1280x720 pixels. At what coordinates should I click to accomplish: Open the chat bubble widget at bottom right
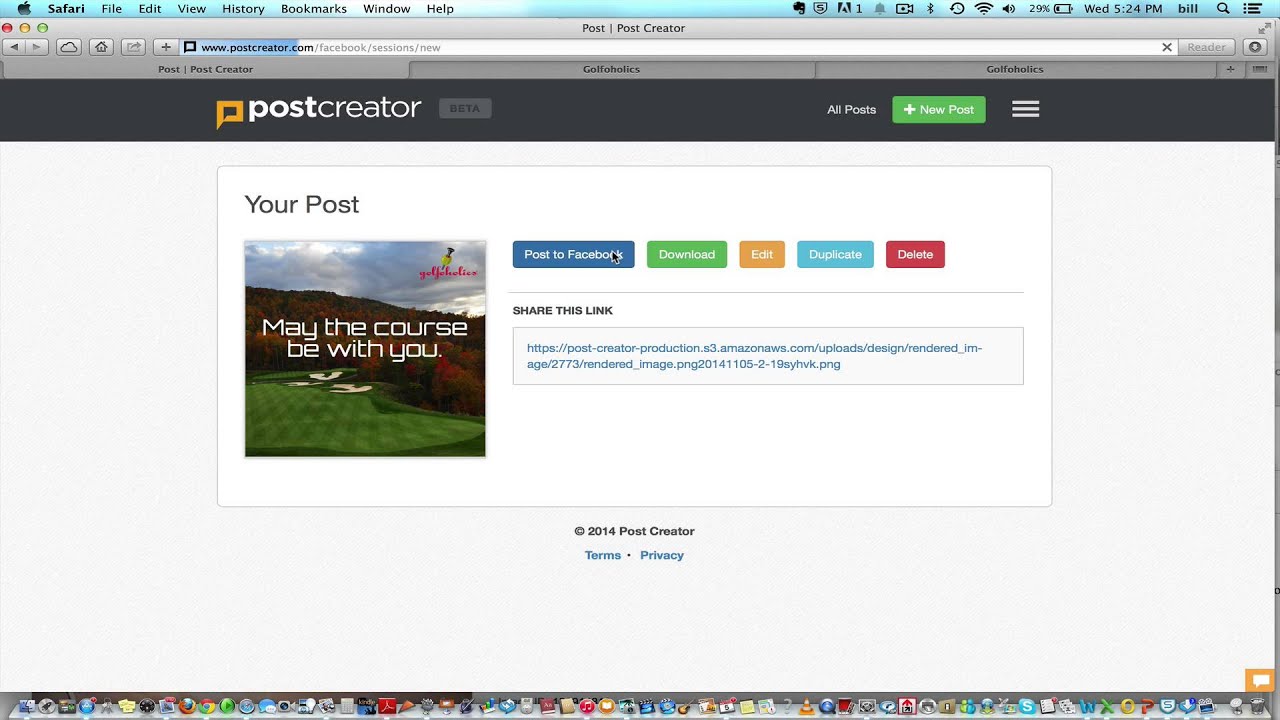1258,680
